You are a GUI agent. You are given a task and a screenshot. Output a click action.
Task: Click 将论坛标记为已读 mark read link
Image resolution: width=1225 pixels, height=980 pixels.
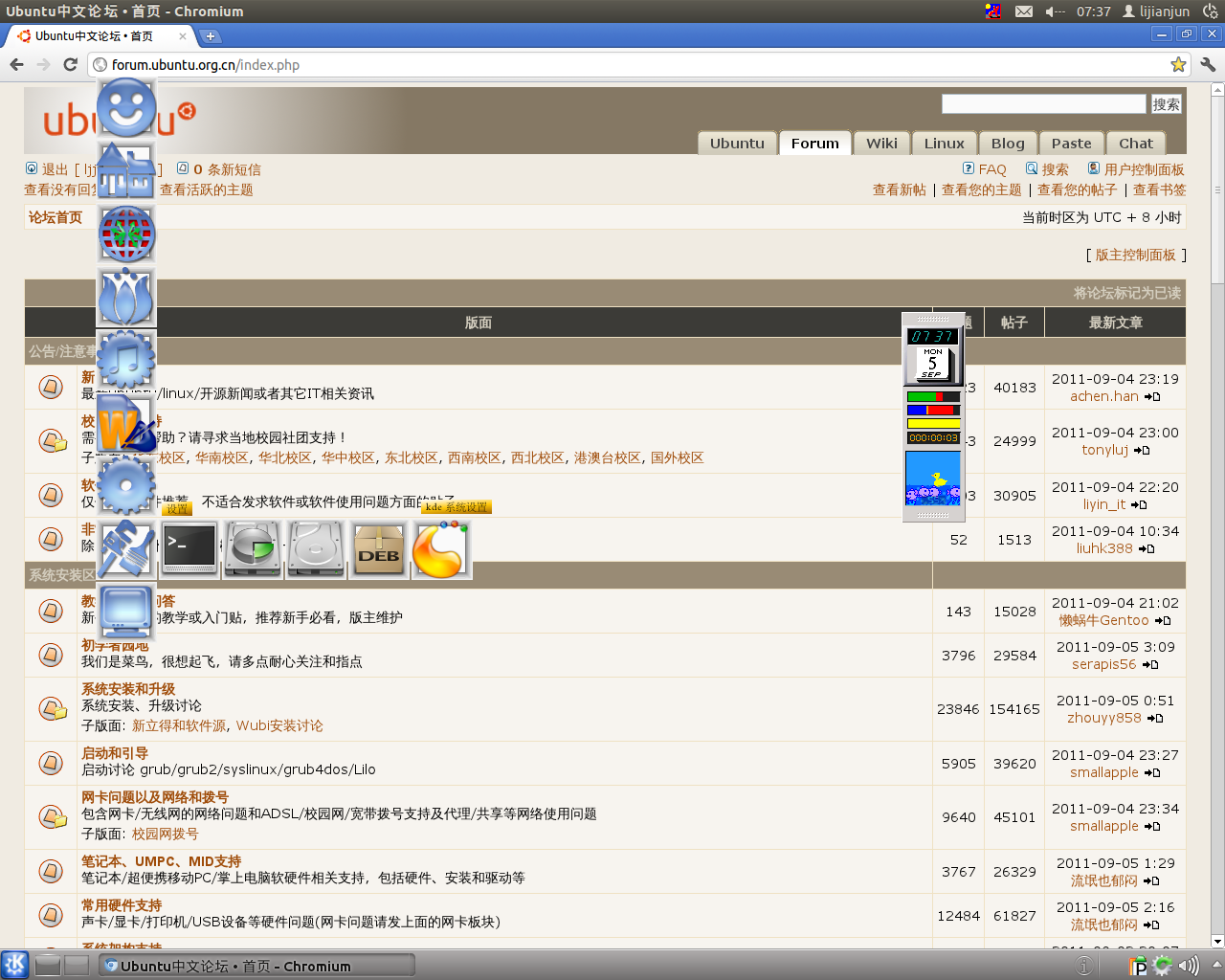point(1127,293)
